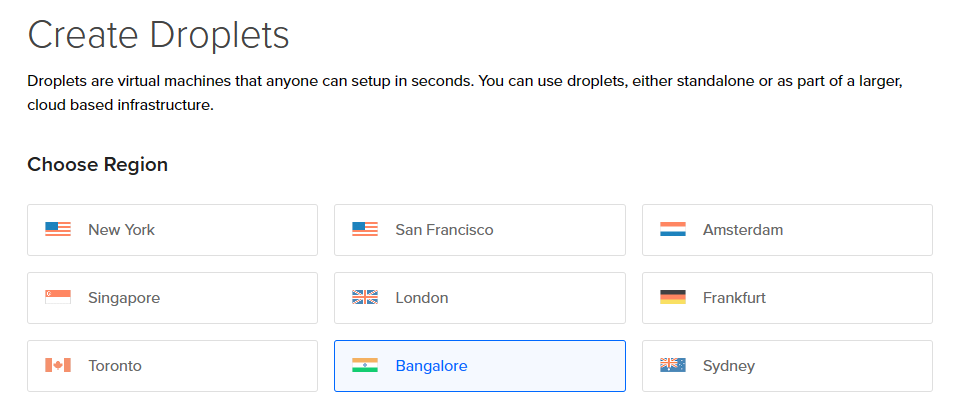Select the Singapore region label

[x=124, y=298]
